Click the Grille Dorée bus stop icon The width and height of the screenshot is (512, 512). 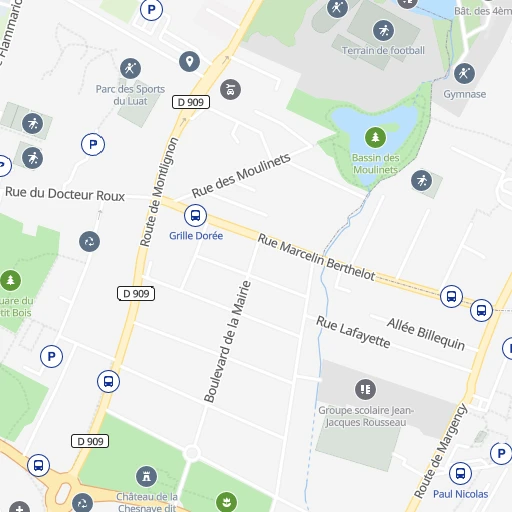pyautogui.click(x=195, y=215)
